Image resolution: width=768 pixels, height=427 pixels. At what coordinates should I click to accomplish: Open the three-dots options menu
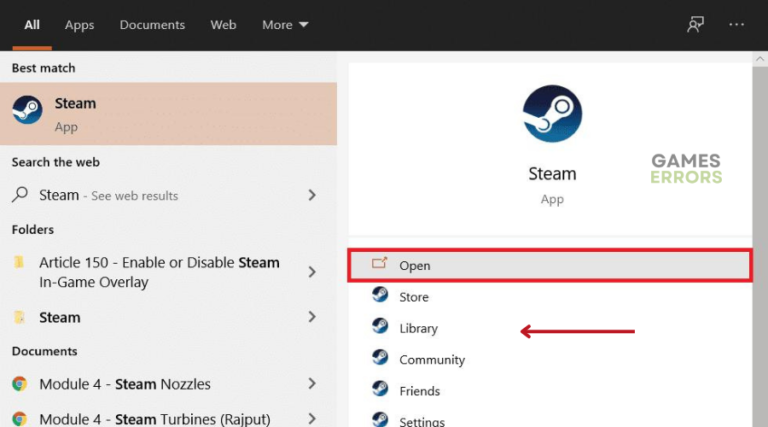tap(737, 25)
